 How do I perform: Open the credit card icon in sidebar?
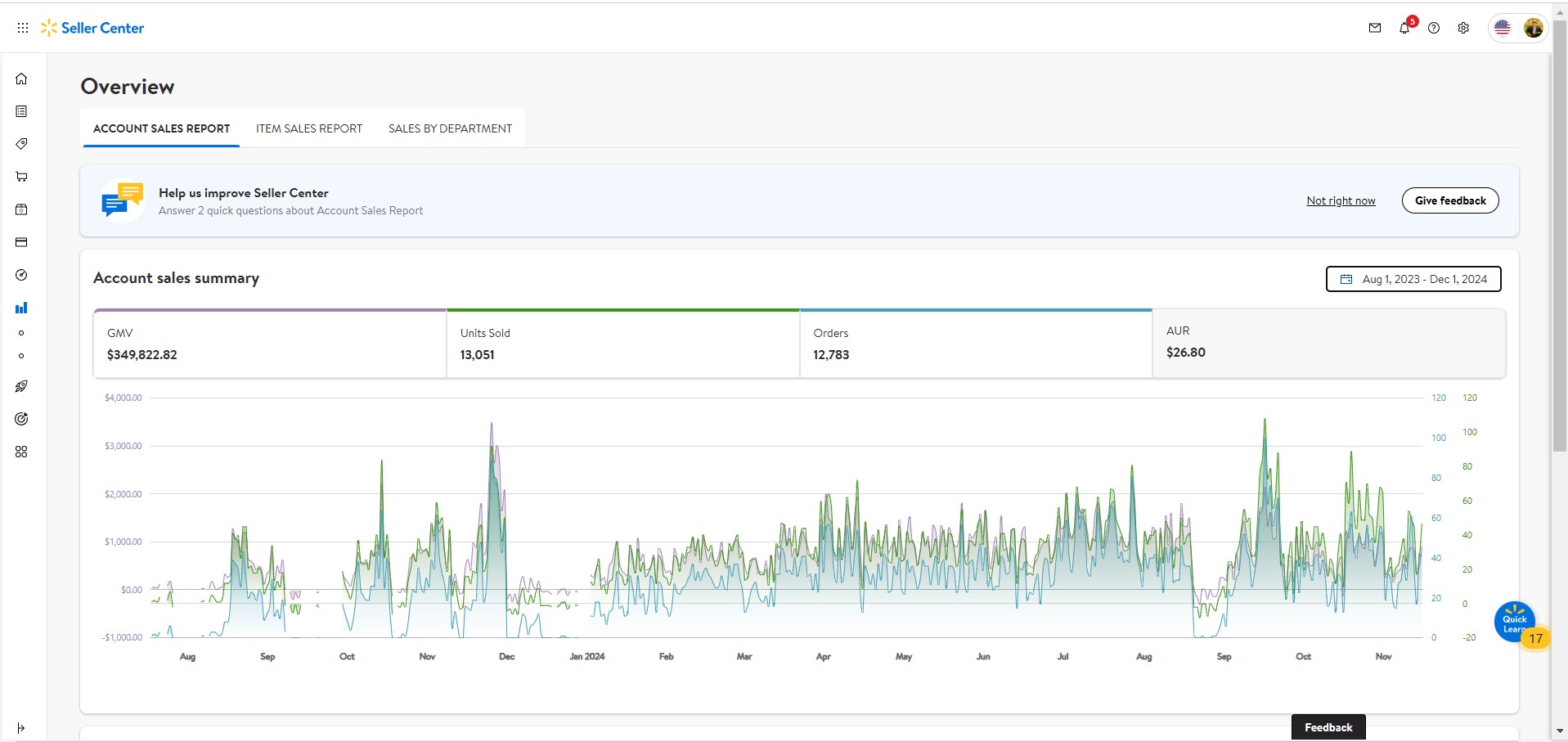click(21, 242)
